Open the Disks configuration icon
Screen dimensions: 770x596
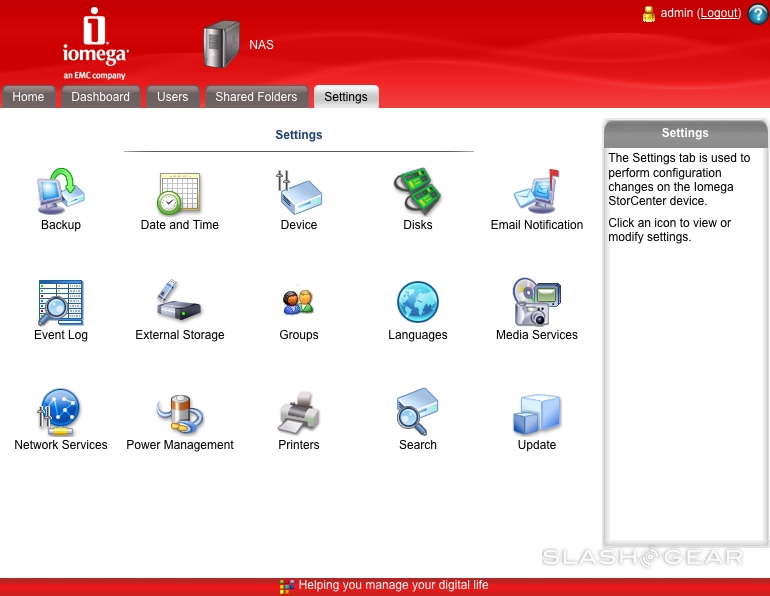(x=418, y=192)
